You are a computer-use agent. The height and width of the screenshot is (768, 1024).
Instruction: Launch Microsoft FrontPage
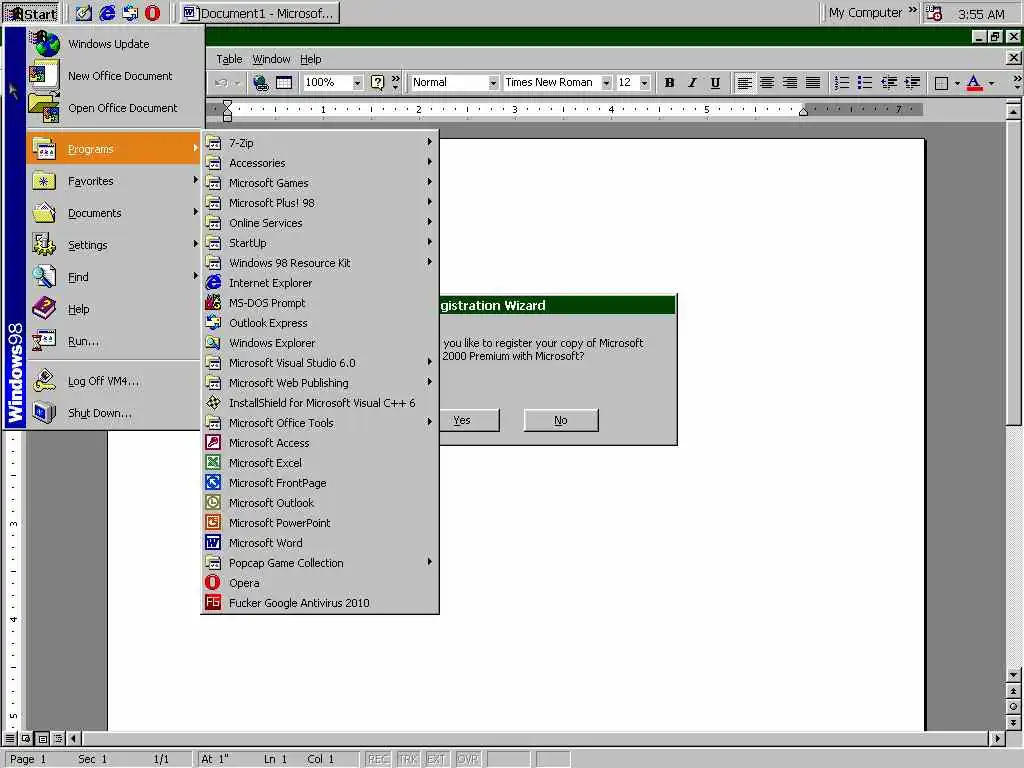tap(319, 483)
